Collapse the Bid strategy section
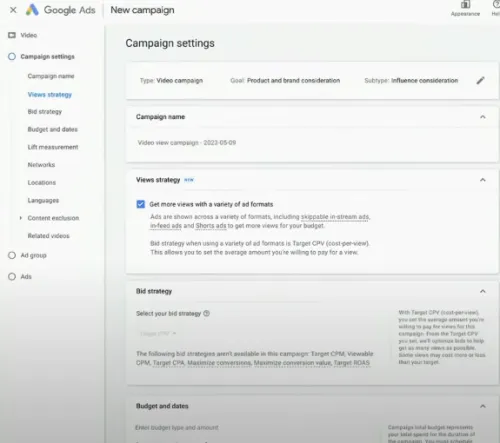500x443 pixels. [482, 291]
